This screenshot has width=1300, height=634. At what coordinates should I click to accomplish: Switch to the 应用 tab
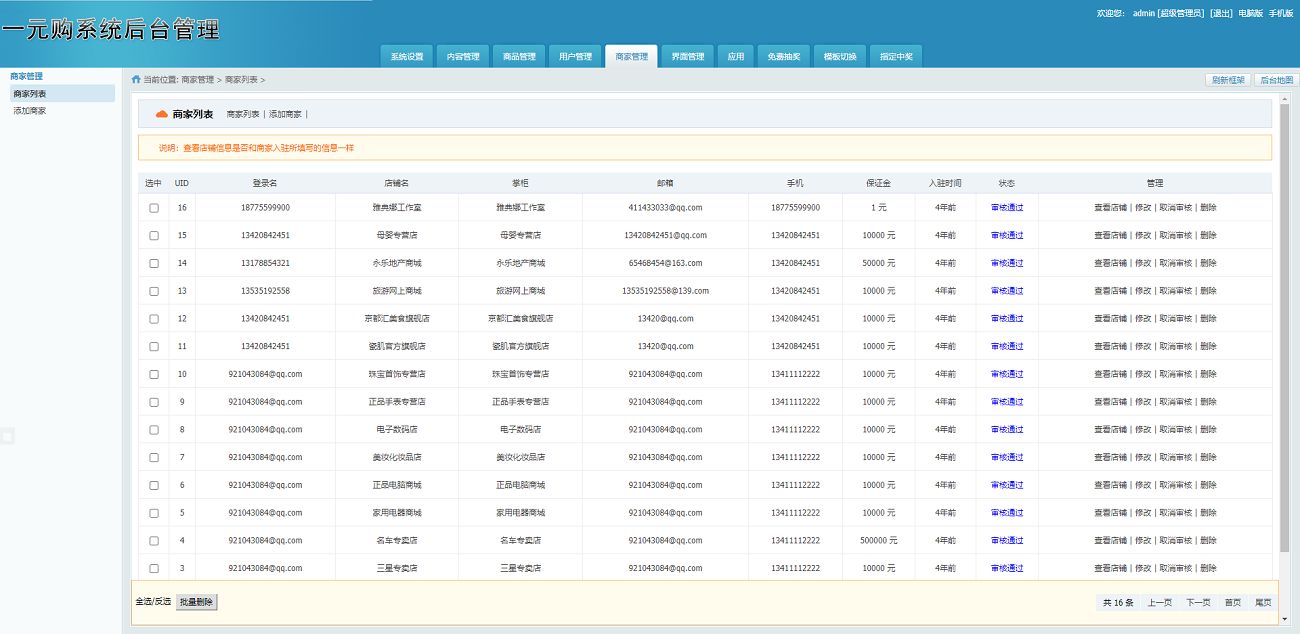(x=735, y=56)
